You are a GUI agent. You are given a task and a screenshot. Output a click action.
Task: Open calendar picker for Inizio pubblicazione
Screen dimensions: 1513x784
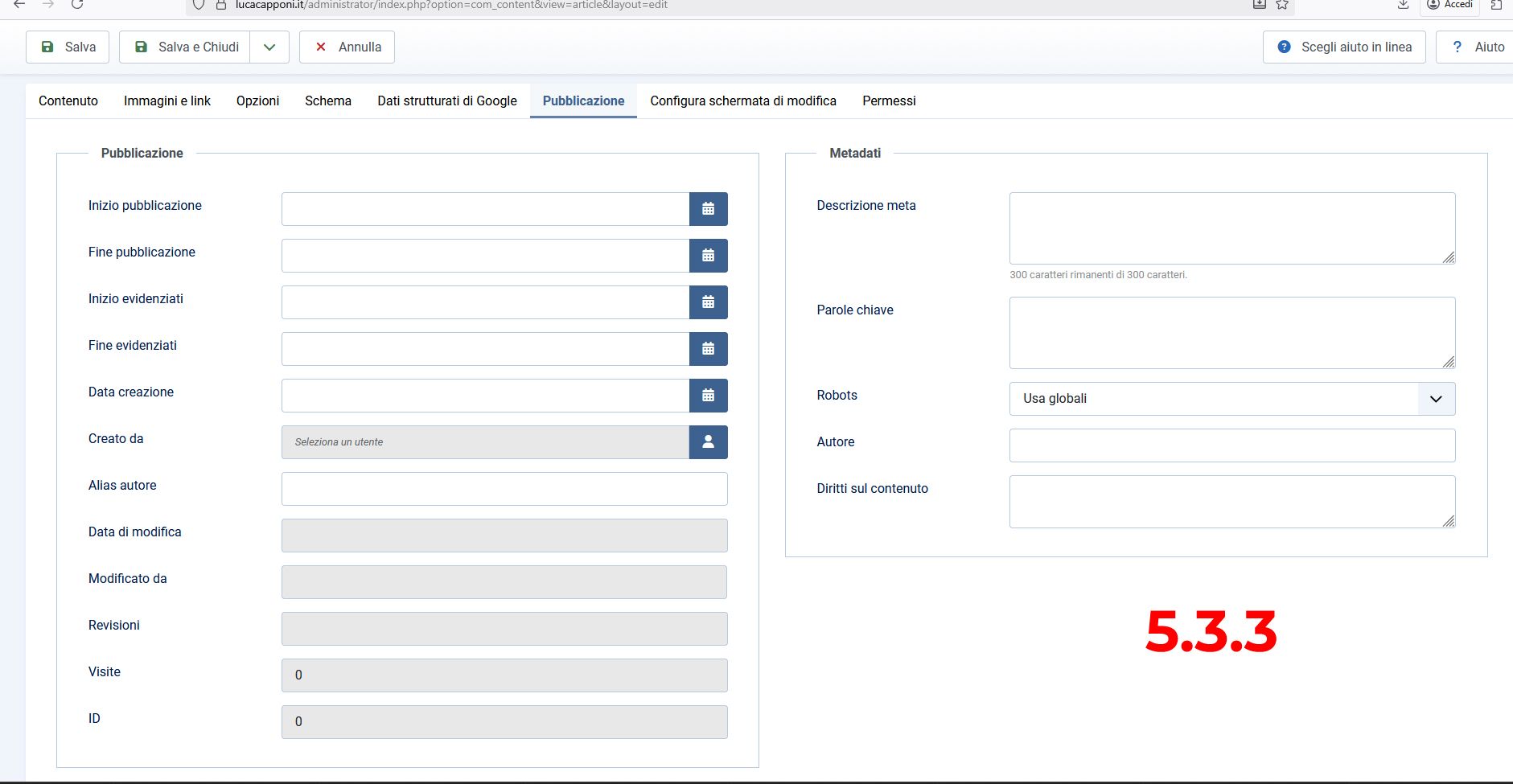click(708, 209)
